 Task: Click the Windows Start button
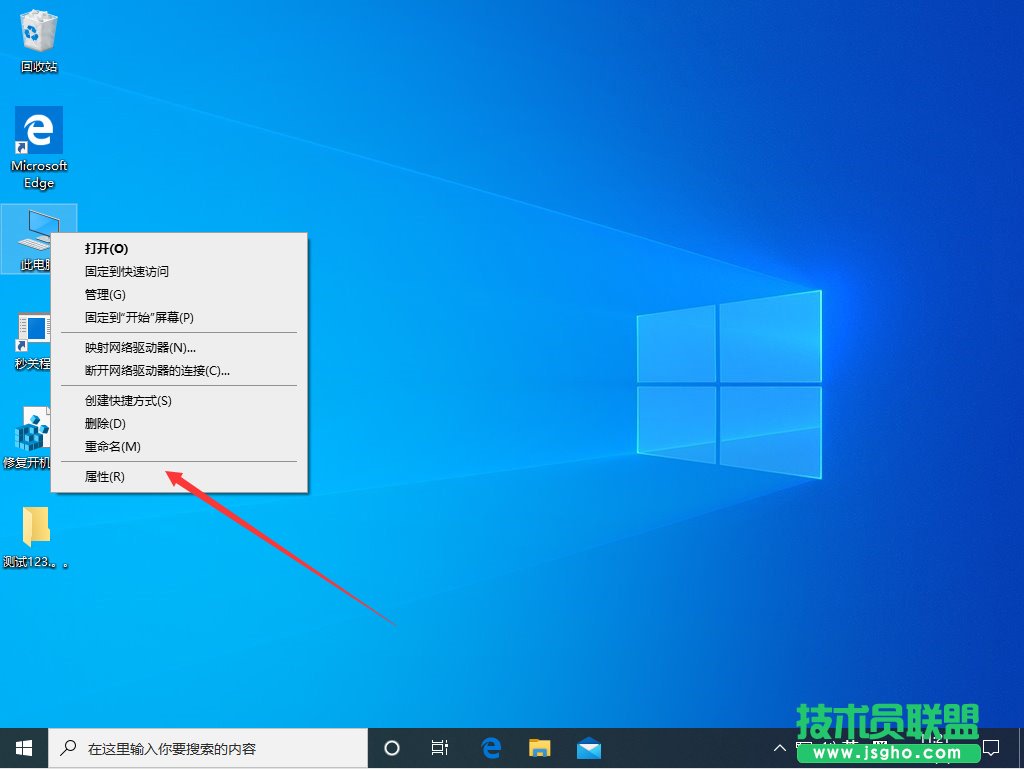point(22,747)
